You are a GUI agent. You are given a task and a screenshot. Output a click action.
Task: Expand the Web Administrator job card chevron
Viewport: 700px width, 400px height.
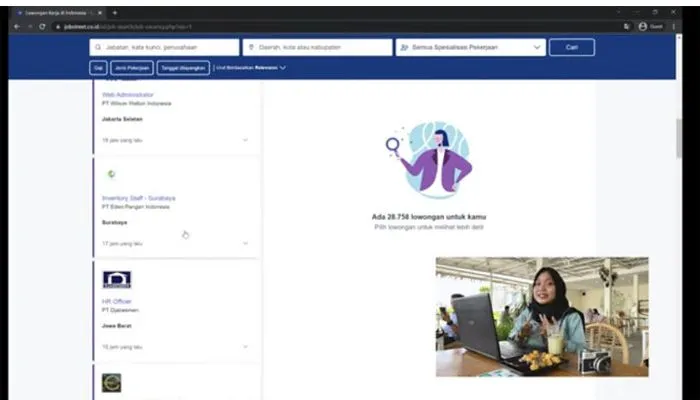pyautogui.click(x=245, y=140)
